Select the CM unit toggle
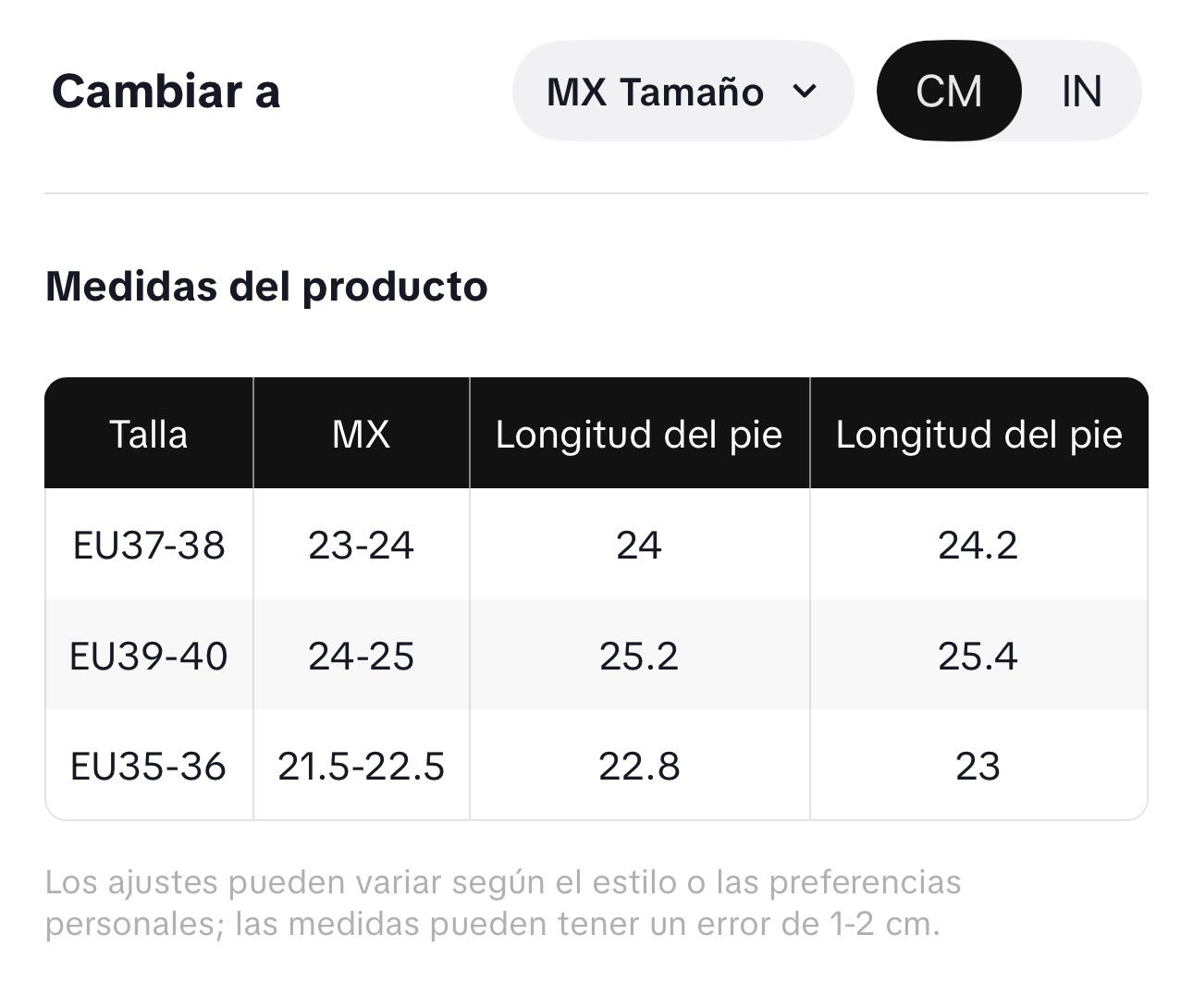 coord(949,92)
